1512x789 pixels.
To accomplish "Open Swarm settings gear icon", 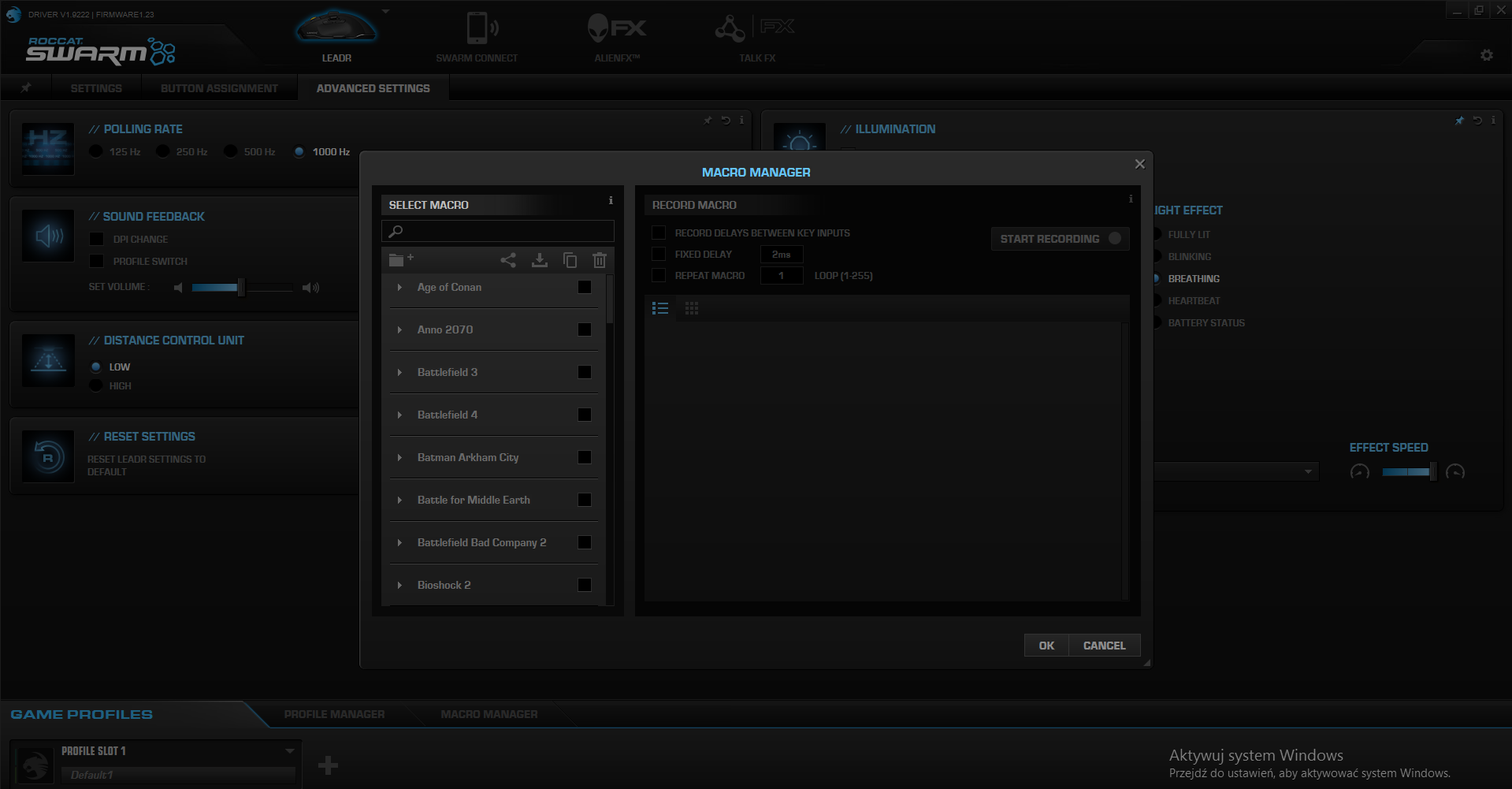I will tap(1487, 55).
